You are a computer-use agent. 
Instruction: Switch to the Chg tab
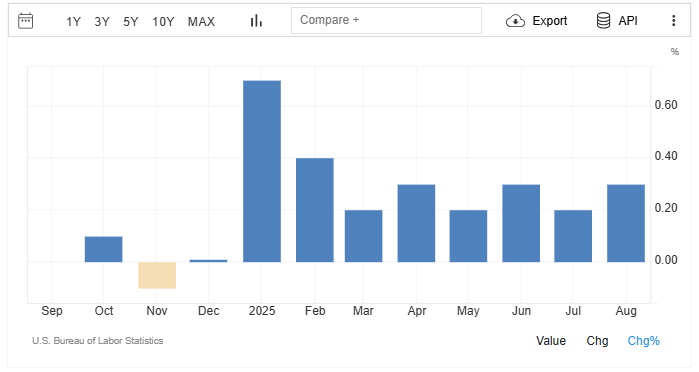[597, 341]
